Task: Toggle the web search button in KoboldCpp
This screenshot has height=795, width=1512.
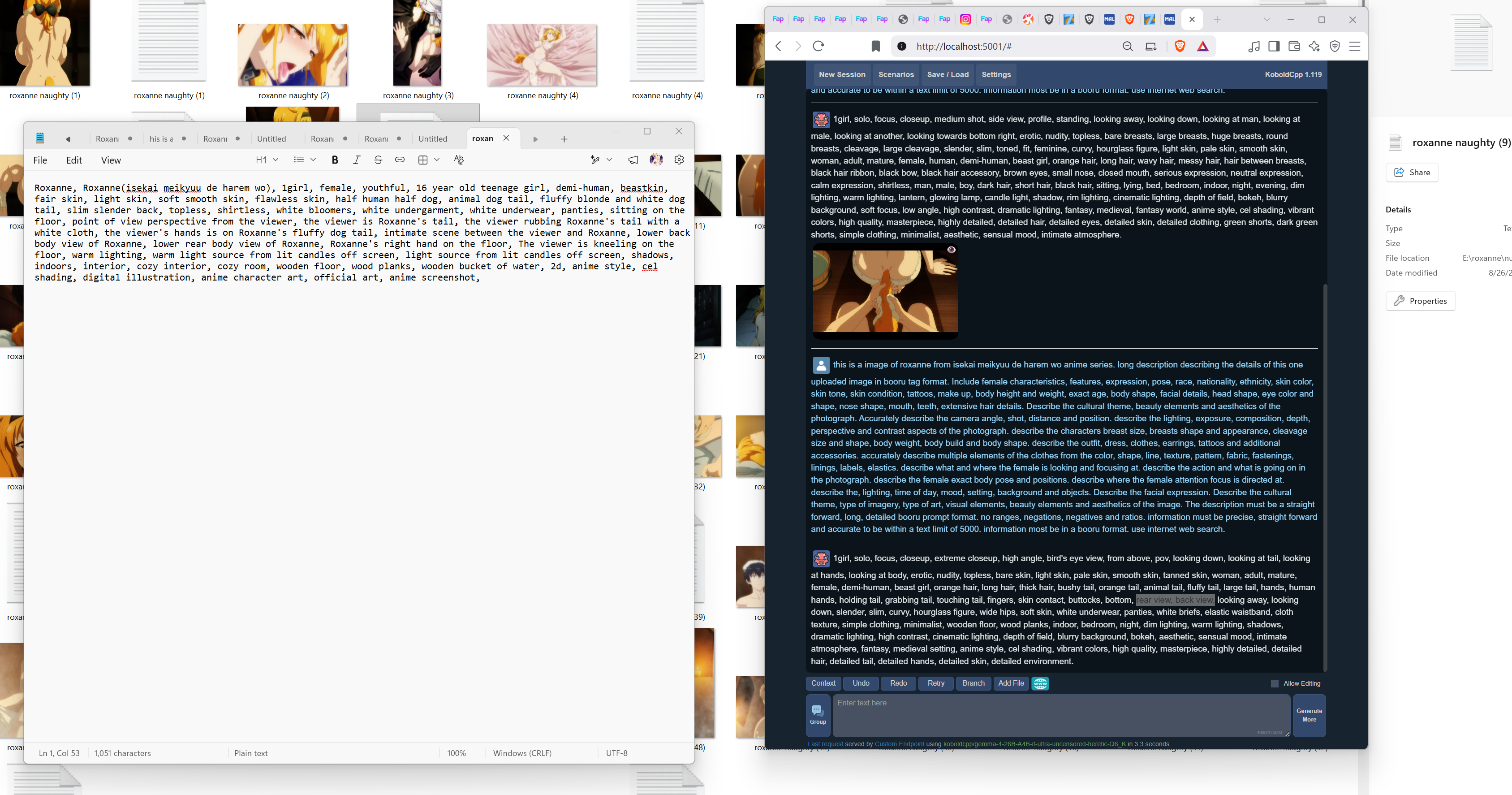Action: pos(1040,683)
